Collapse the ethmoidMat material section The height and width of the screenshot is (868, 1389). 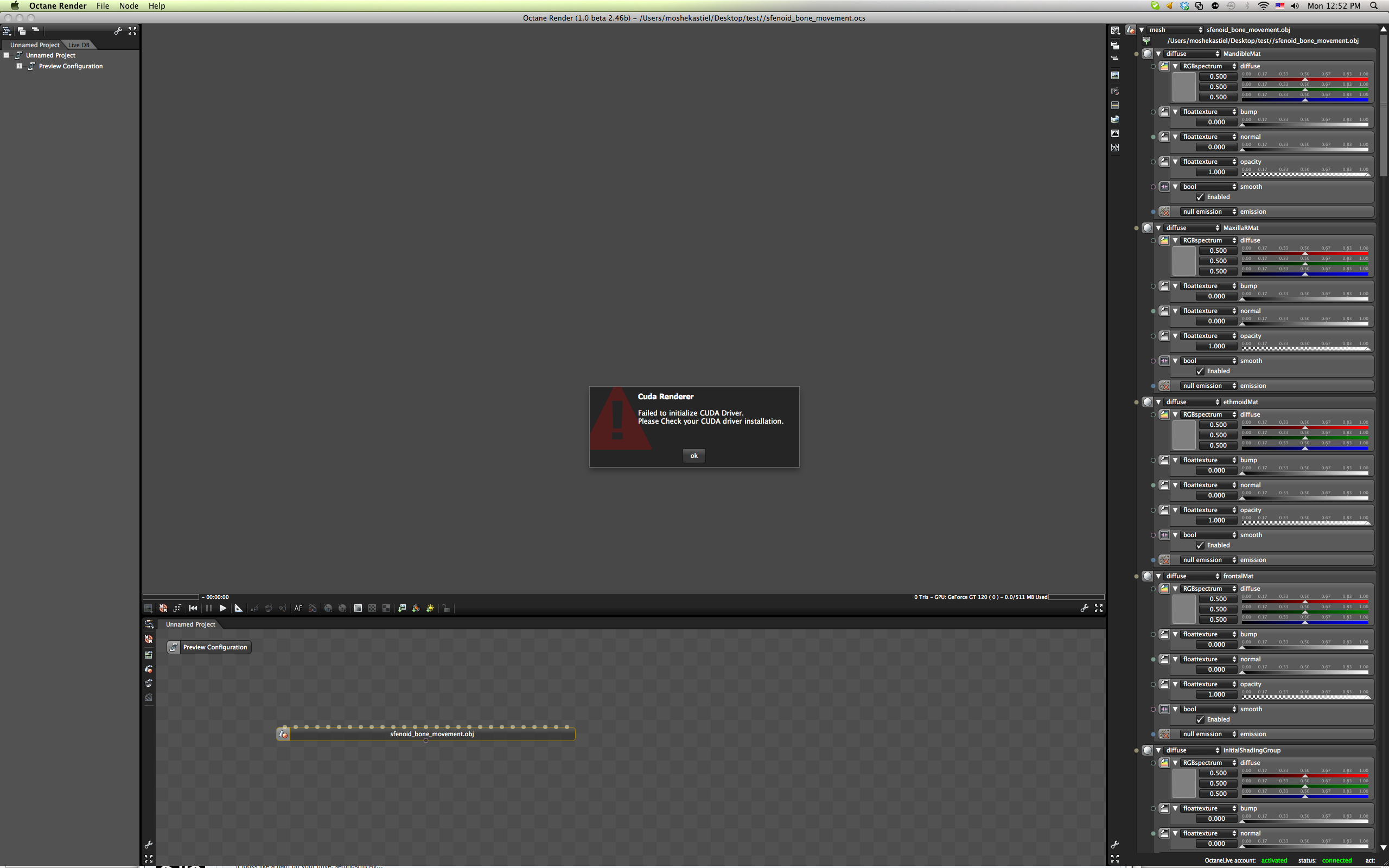(1158, 402)
